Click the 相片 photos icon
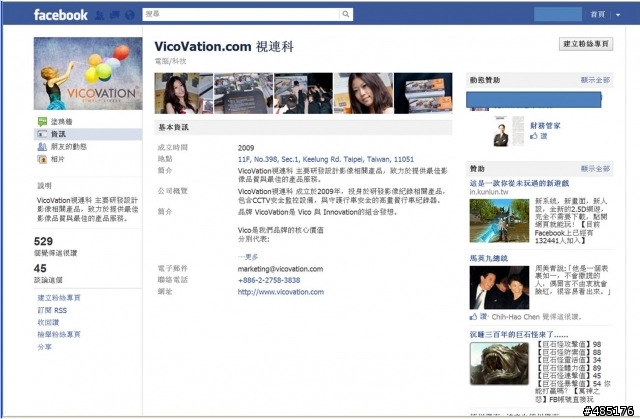Image resolution: width=640 pixels, height=419 pixels. coord(42,159)
